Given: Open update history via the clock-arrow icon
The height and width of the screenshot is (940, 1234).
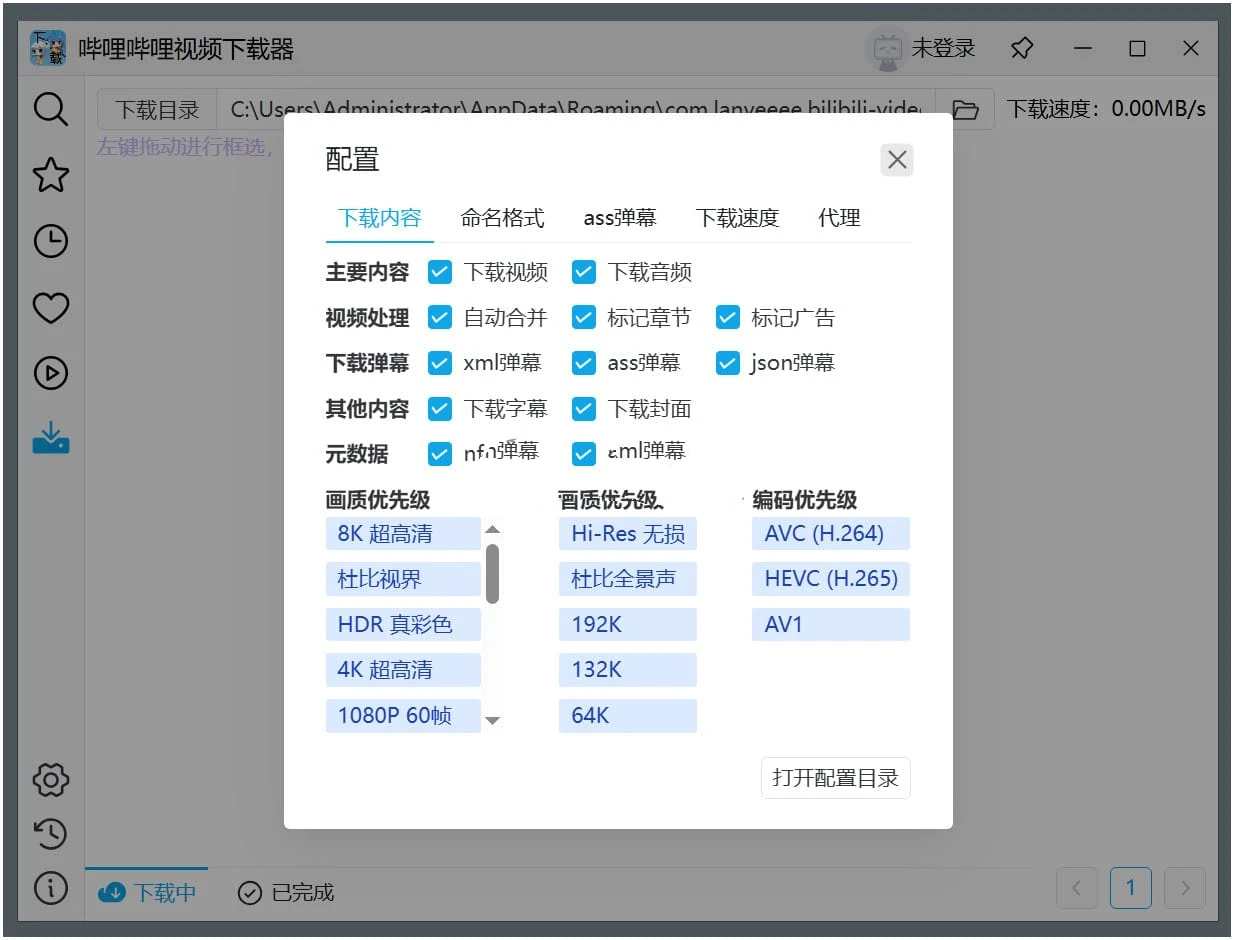Looking at the screenshot, I should 50,834.
